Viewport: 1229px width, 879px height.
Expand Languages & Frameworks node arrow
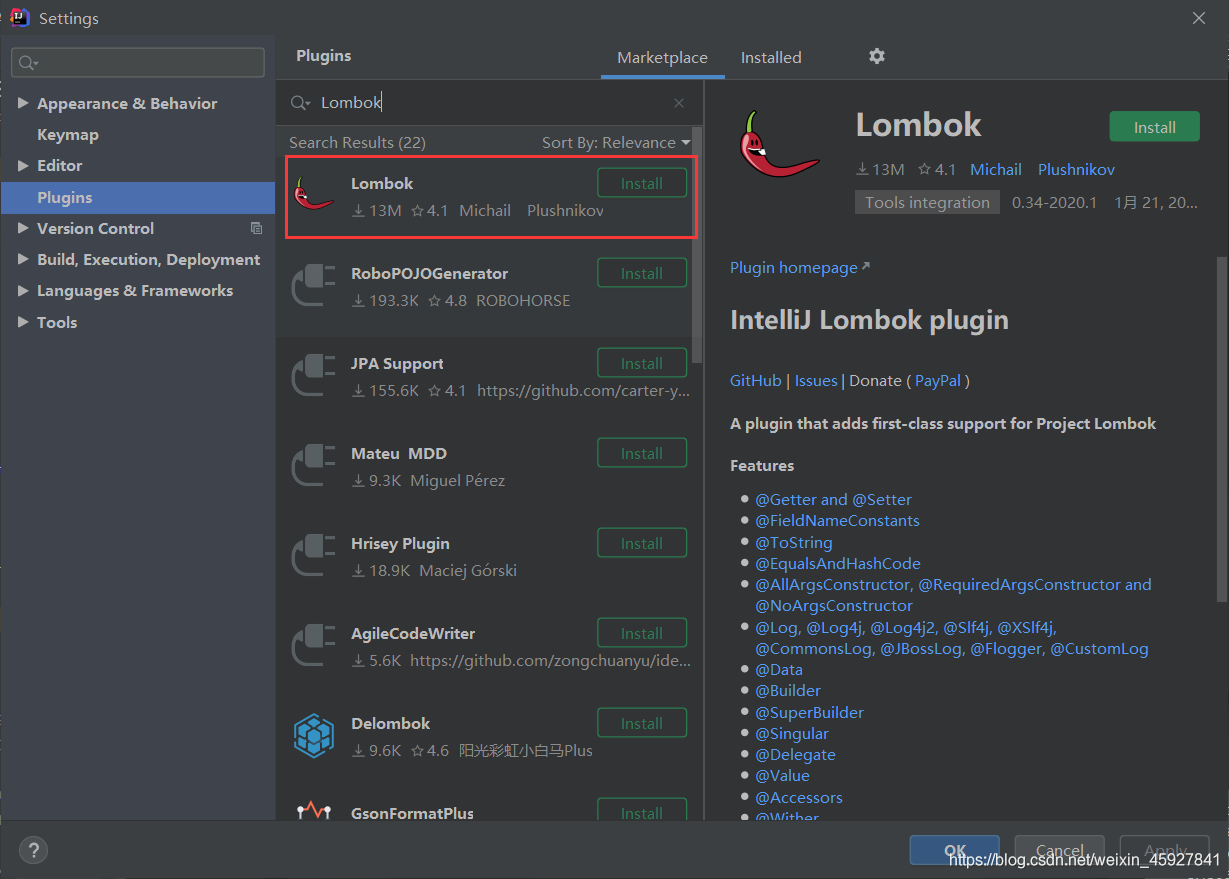pos(23,290)
